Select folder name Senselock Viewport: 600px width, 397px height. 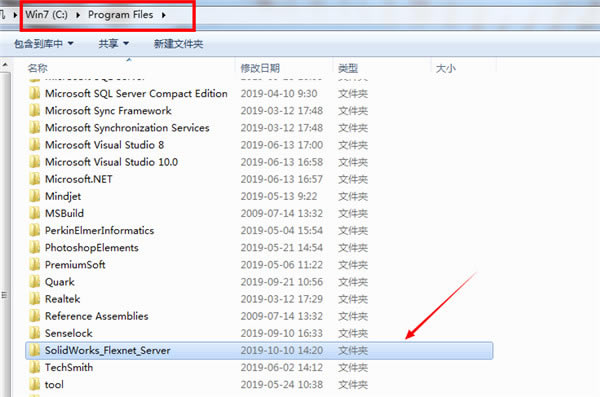tap(68, 333)
